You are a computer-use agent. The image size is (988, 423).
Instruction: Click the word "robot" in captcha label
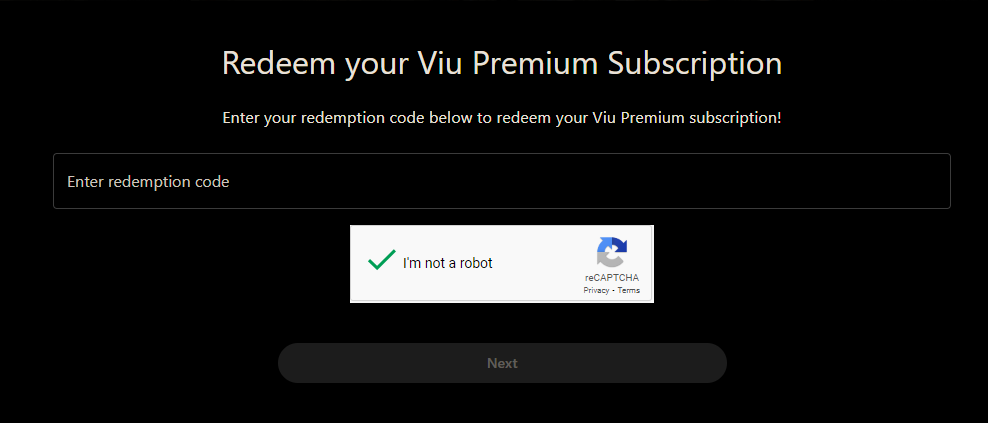pos(474,263)
